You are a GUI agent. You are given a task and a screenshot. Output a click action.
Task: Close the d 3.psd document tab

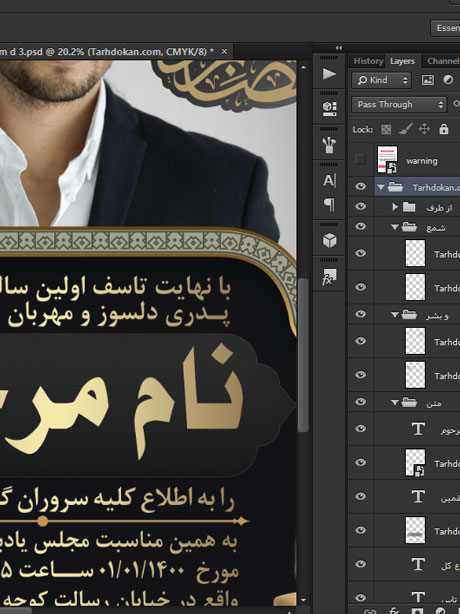[224, 51]
